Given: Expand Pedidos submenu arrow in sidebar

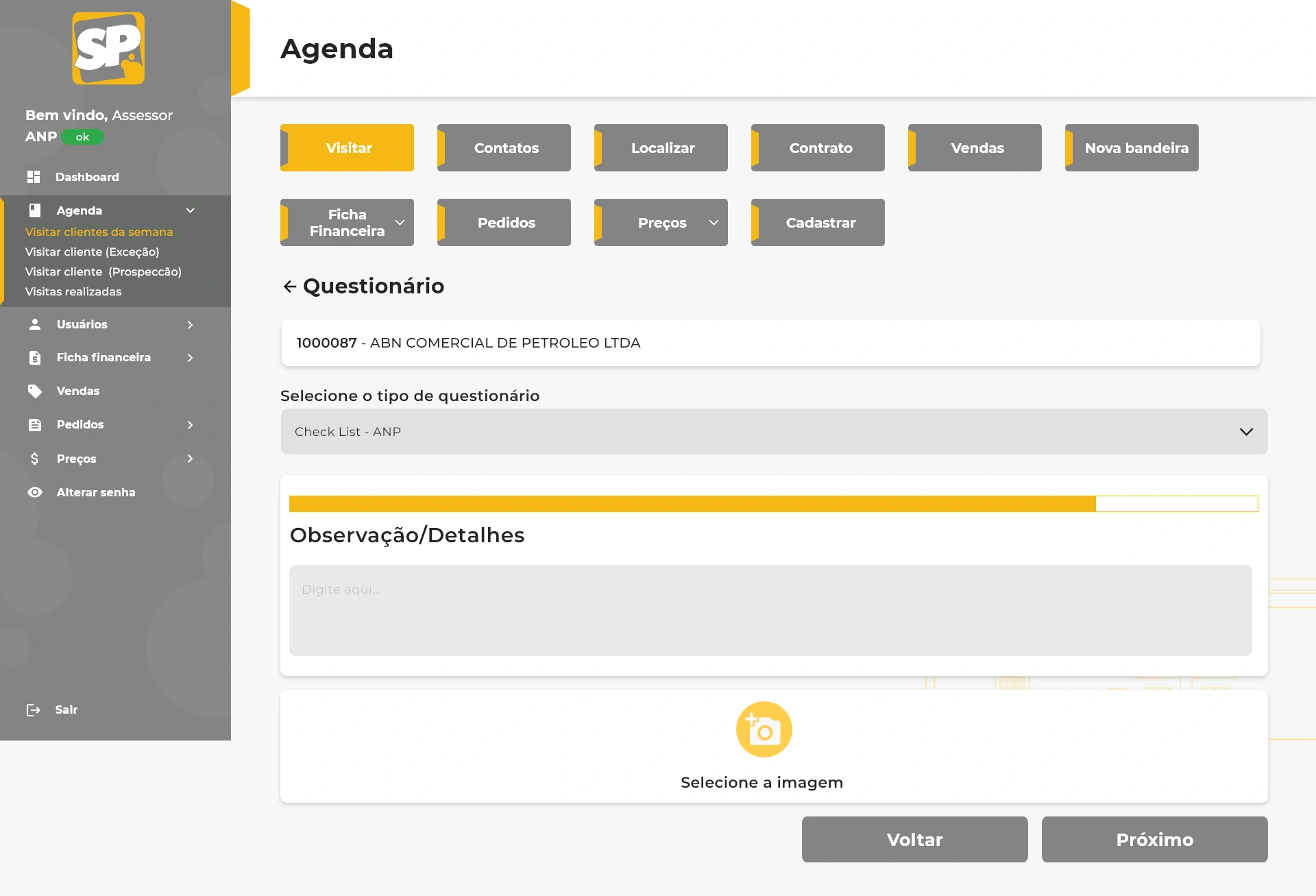Looking at the screenshot, I should pyautogui.click(x=191, y=425).
